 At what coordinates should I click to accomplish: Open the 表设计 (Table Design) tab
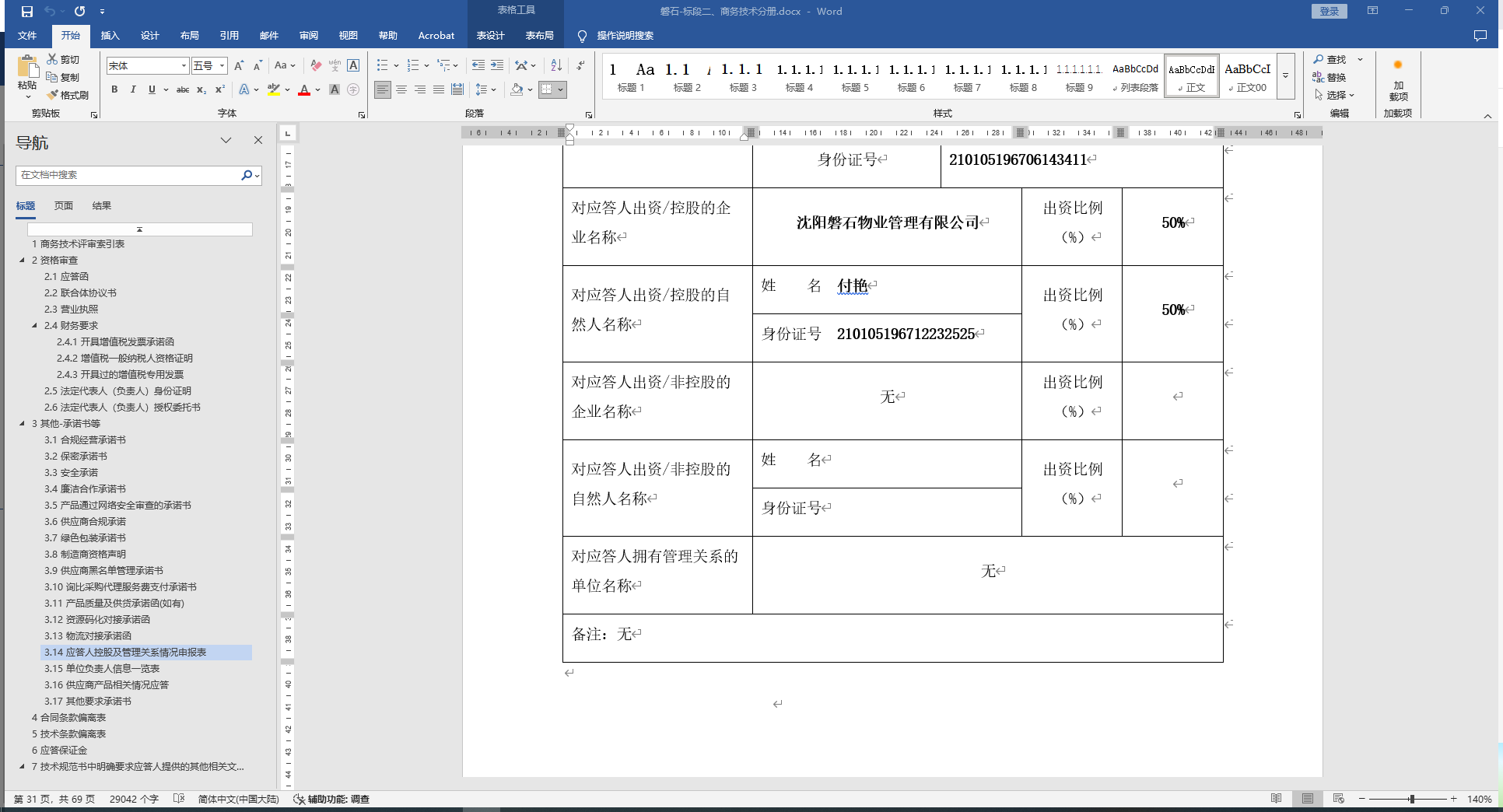click(491, 36)
